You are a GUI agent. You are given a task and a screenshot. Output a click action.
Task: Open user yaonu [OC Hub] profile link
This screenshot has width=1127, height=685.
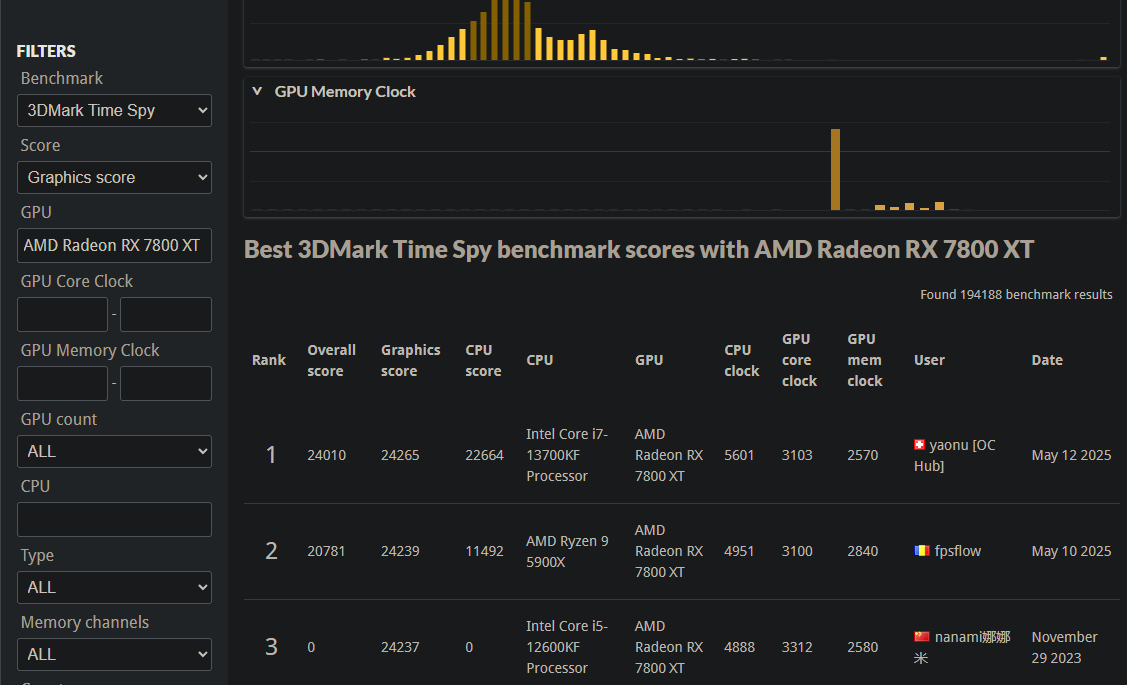961,445
